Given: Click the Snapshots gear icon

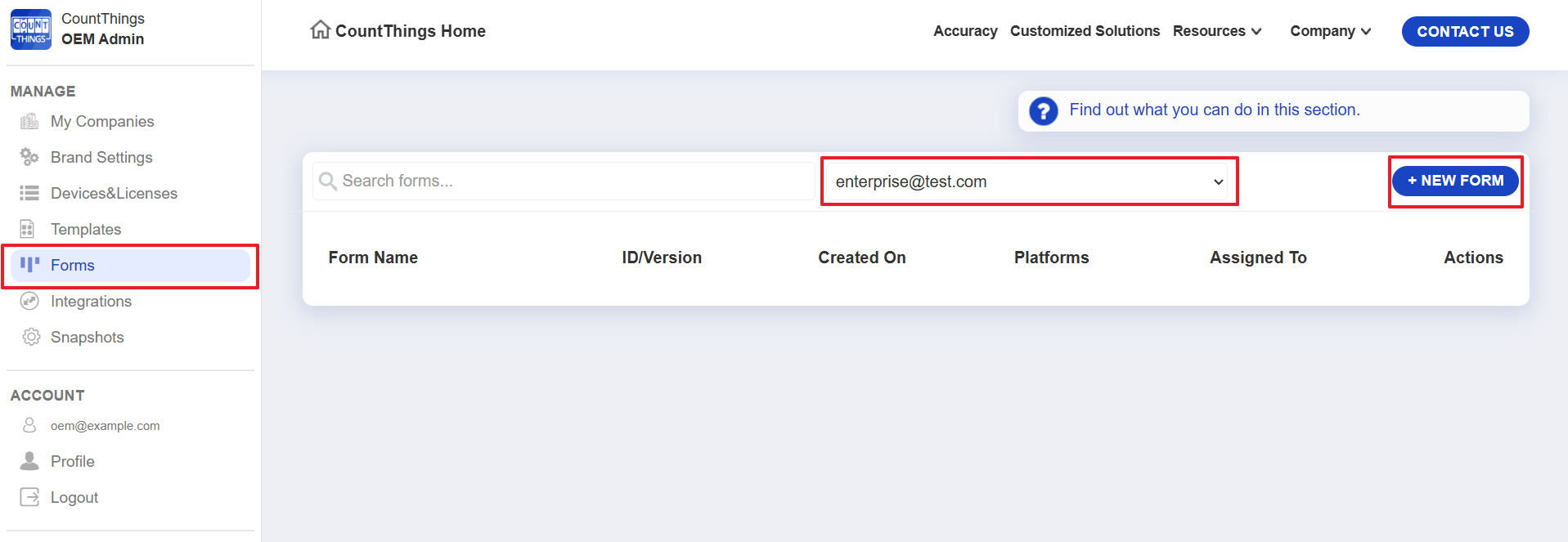Looking at the screenshot, I should [31, 337].
